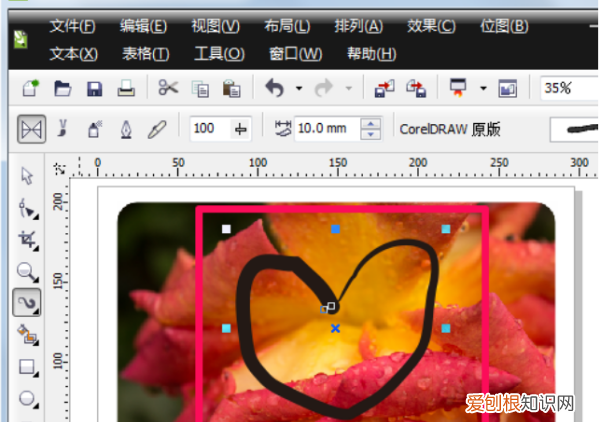600x422 pixels.
Task: Choose the Crop tool
Action: point(27,240)
